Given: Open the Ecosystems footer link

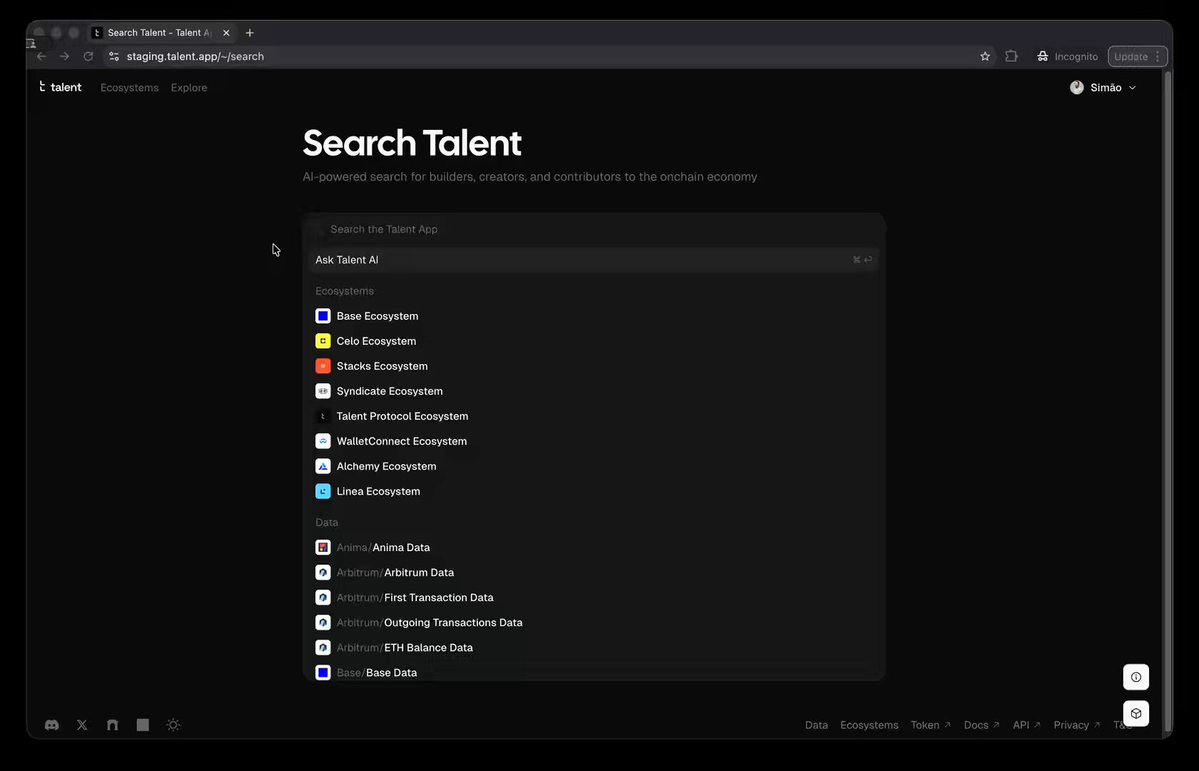Looking at the screenshot, I should click(869, 725).
